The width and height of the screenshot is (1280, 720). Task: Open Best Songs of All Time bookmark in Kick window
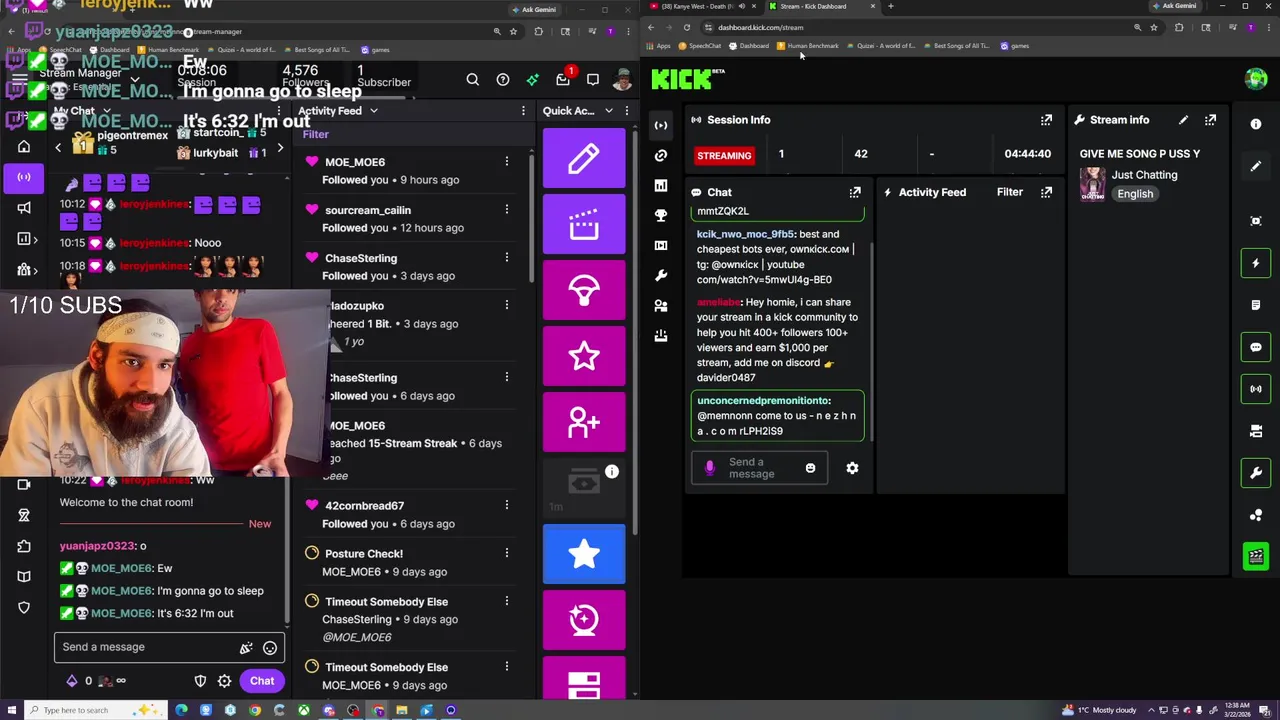955,46
